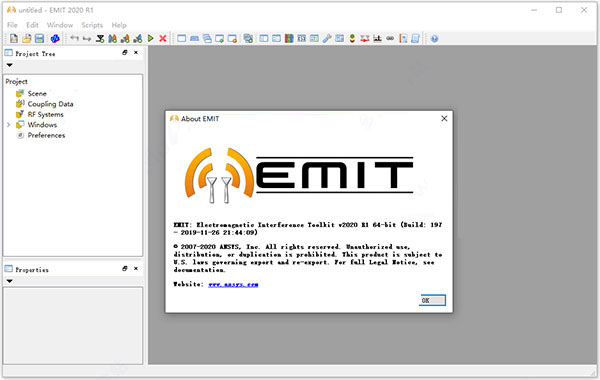Select Coupling Data in the project tree

50,104
